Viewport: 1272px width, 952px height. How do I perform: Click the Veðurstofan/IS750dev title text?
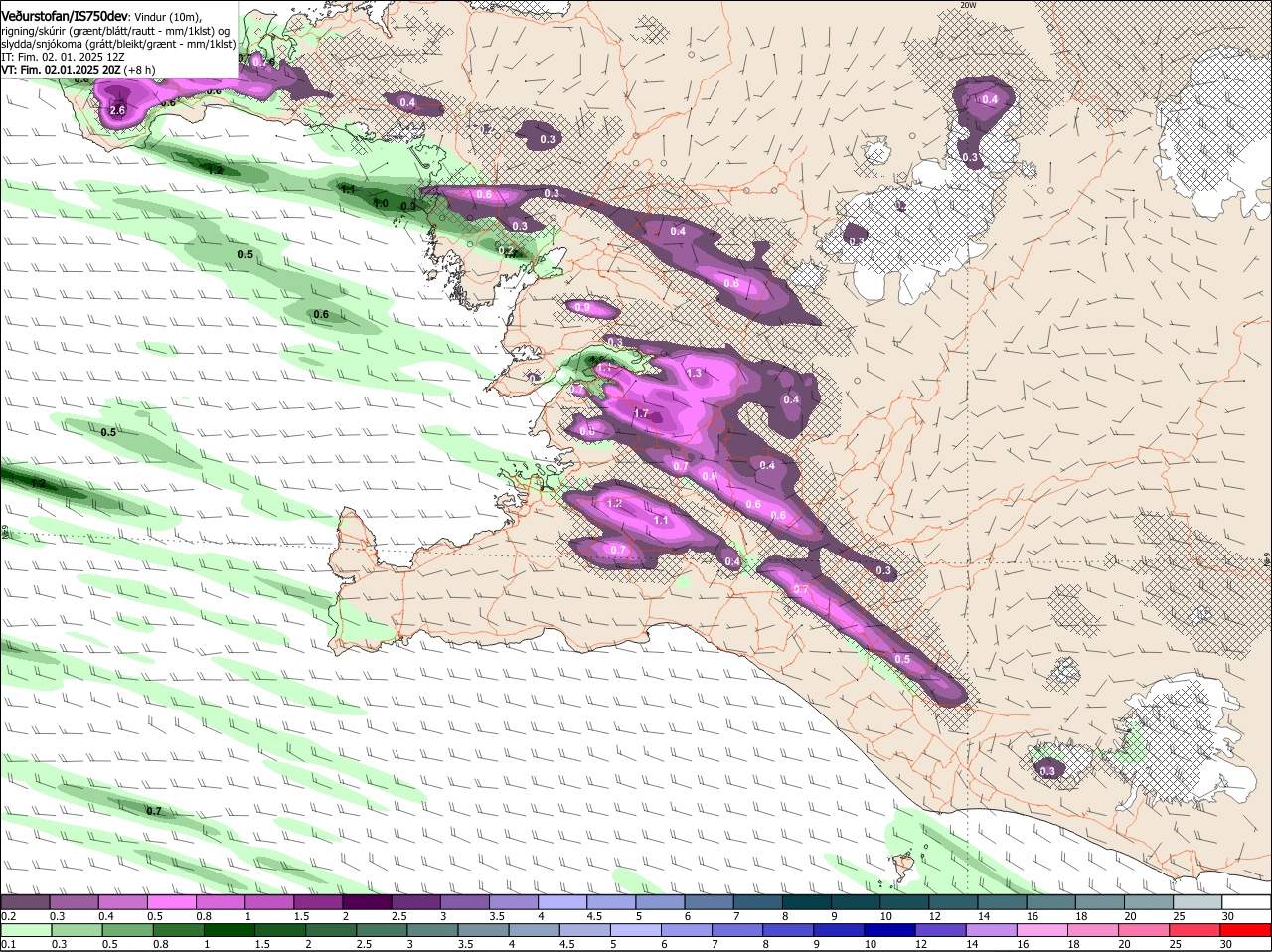[64, 16]
